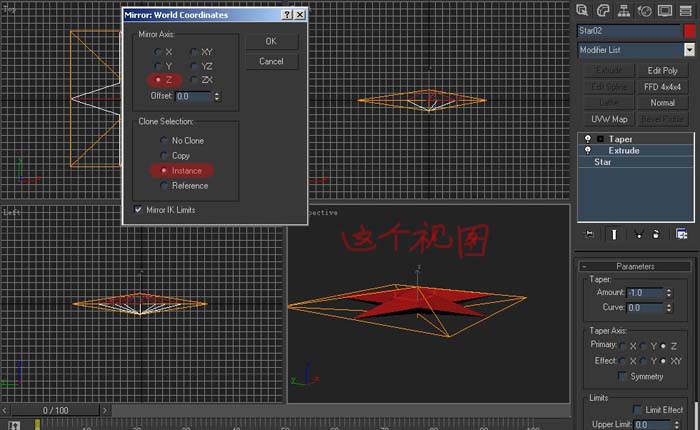Choose Instance clone option
The image size is (700, 430).
point(164,171)
